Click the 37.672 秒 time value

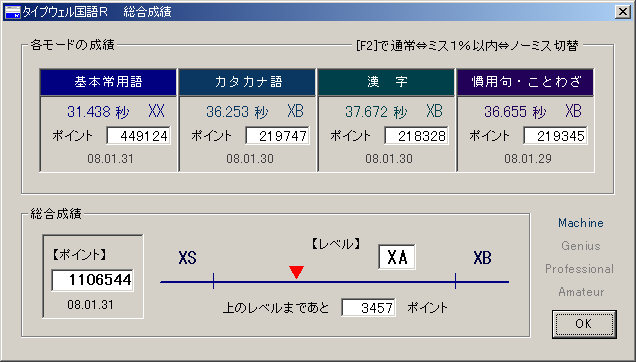click(376, 112)
